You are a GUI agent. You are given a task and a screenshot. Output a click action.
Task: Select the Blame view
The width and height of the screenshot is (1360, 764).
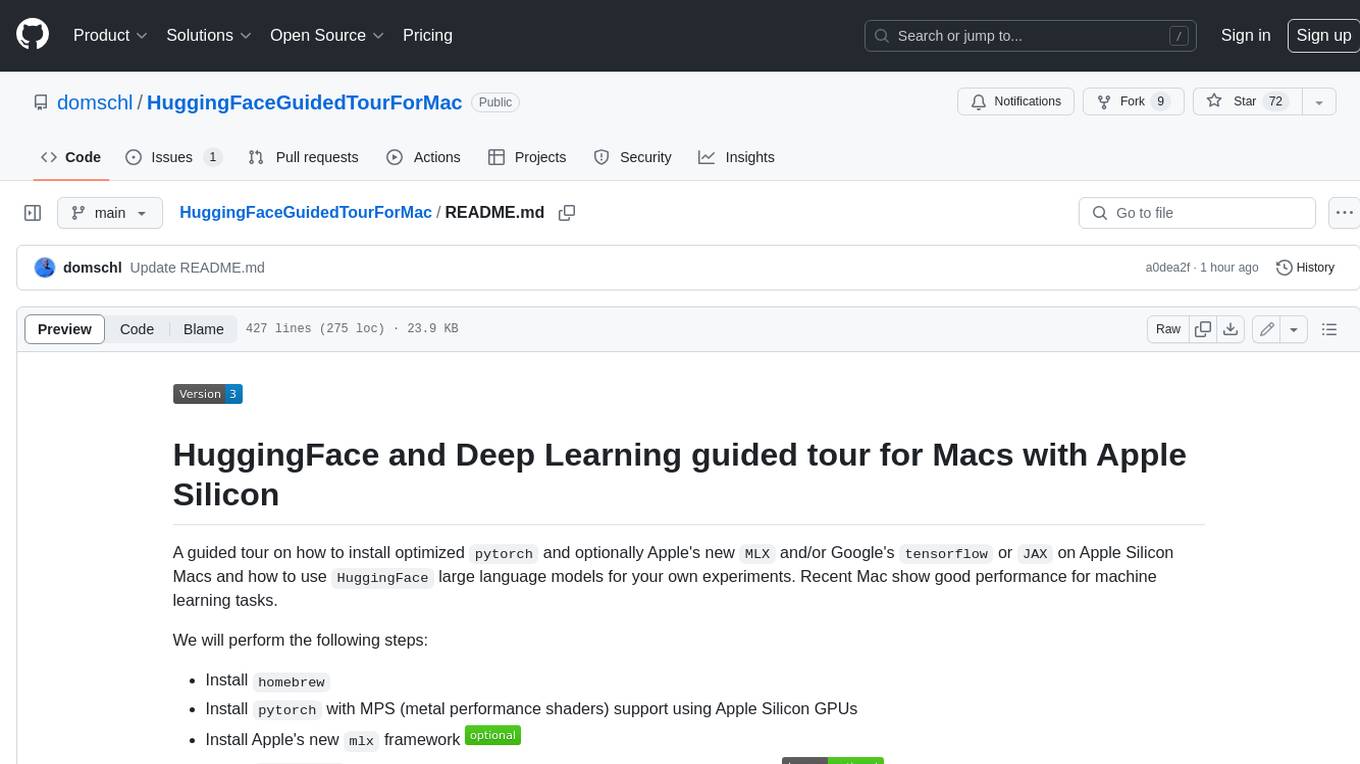pos(203,329)
